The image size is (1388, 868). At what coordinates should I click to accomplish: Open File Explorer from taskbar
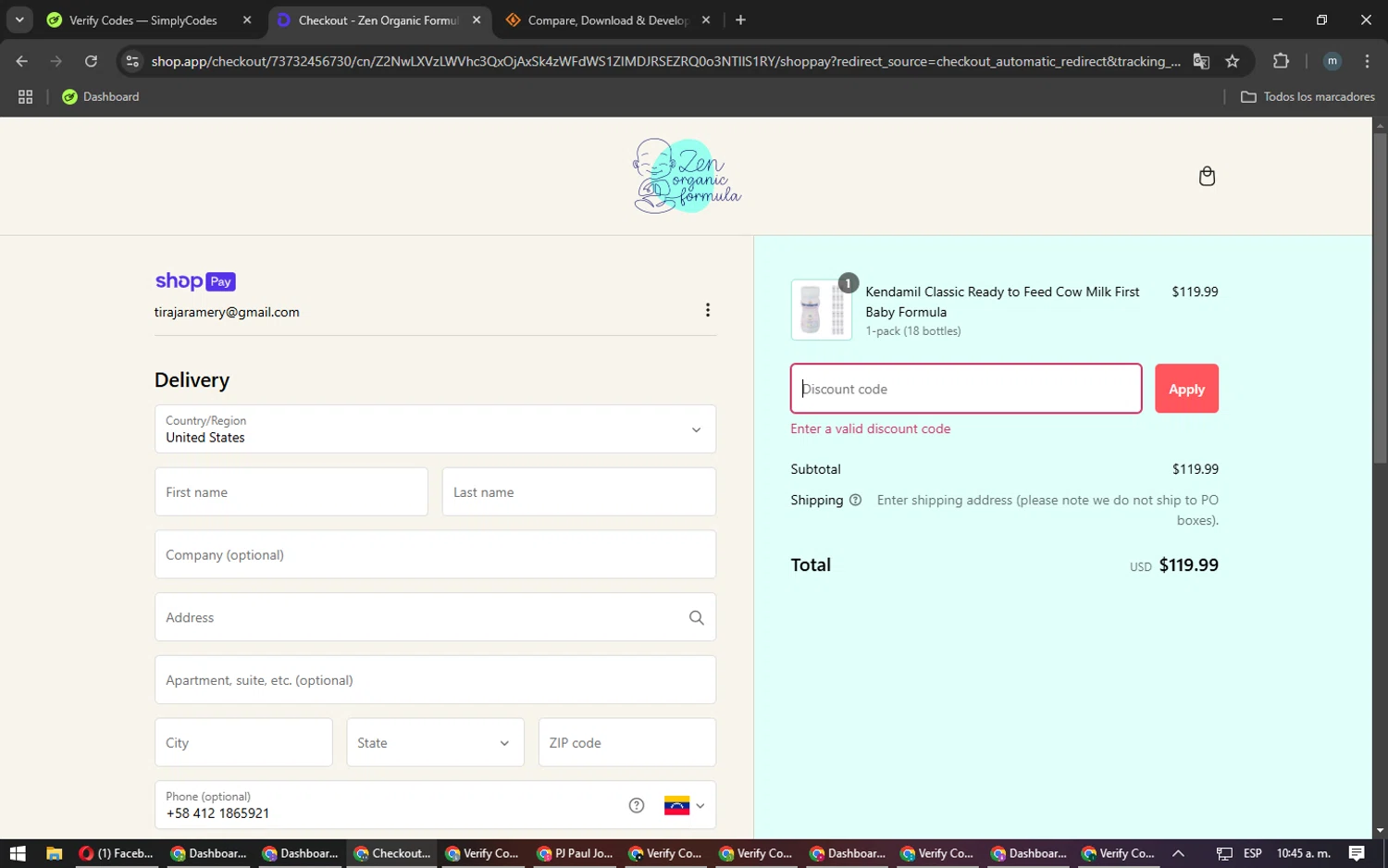pyautogui.click(x=54, y=853)
